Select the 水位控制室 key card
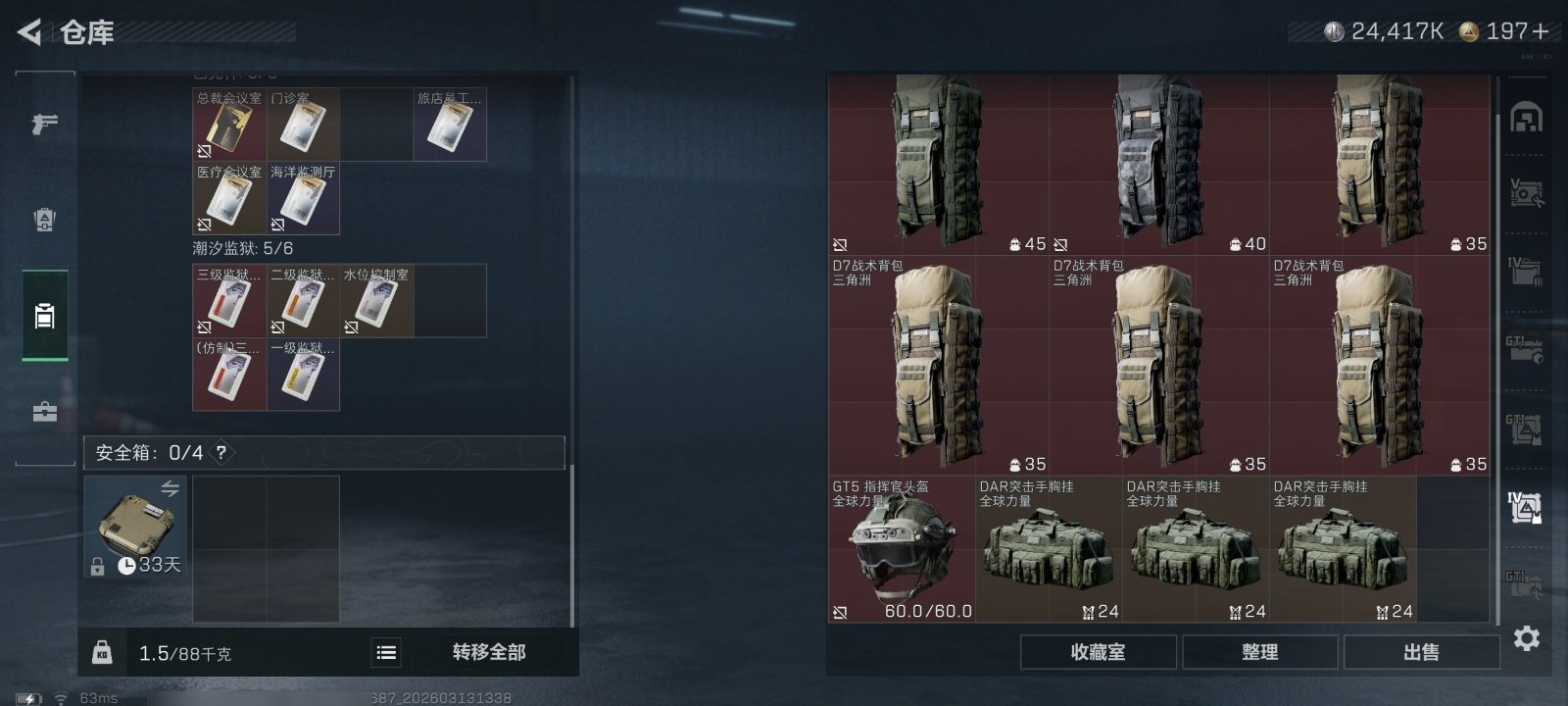Viewport: 1568px width, 706px height. (x=376, y=301)
